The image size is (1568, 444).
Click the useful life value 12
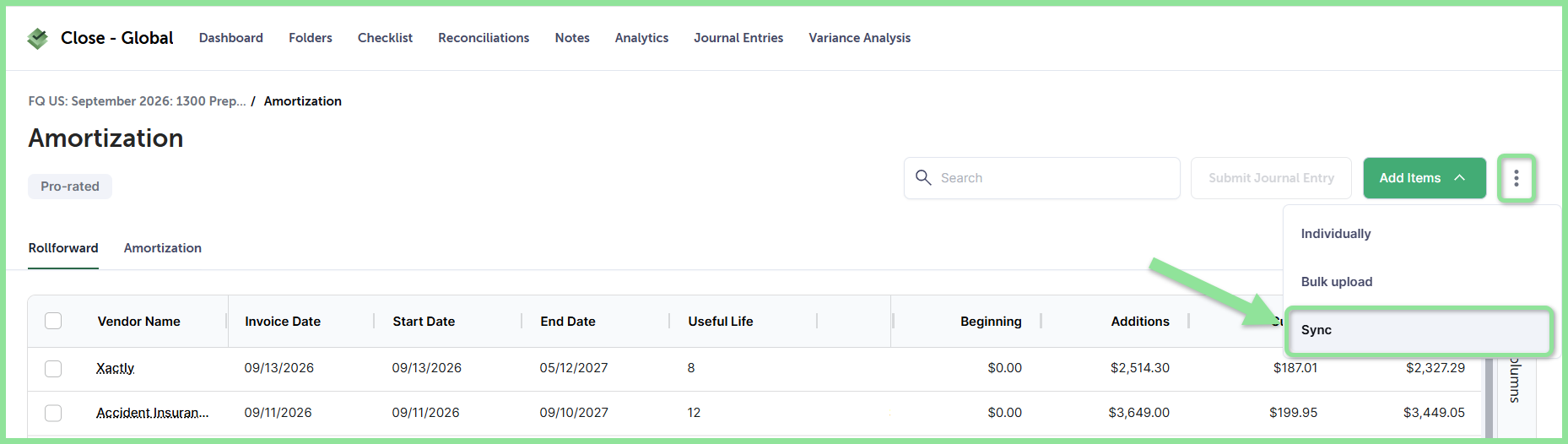694,413
